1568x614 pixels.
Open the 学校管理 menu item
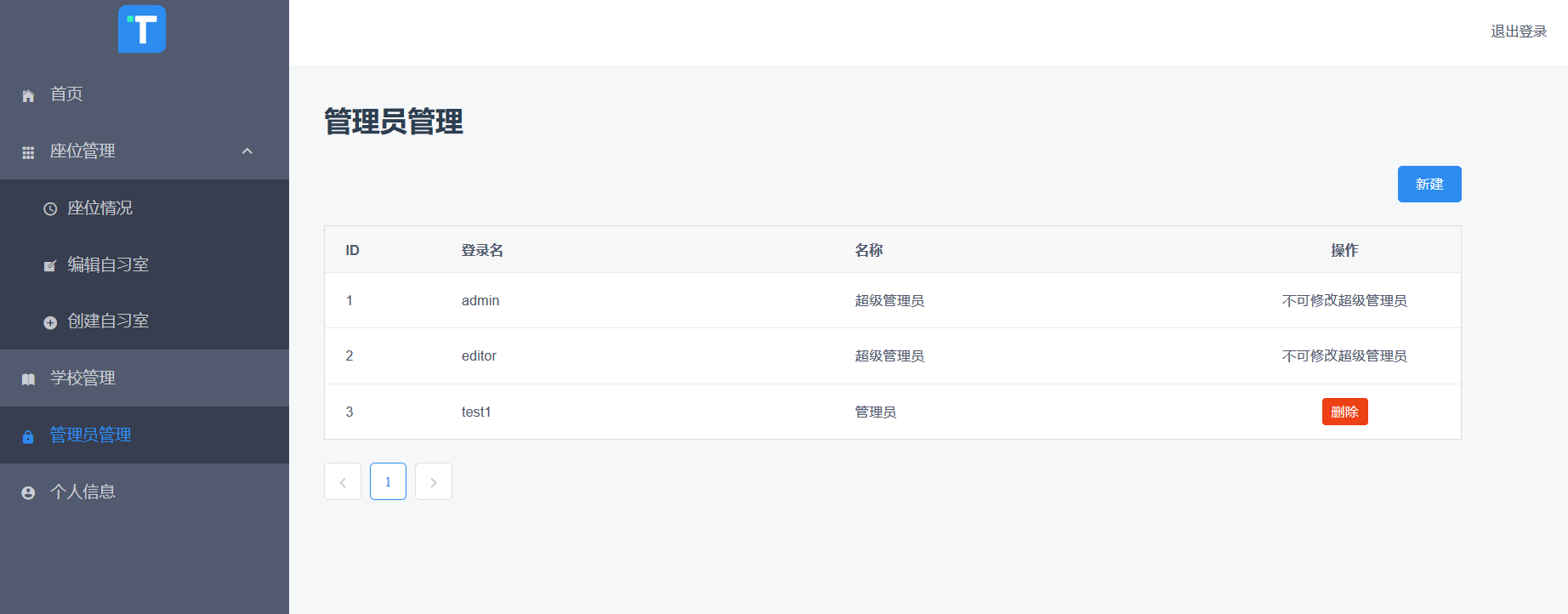82,378
